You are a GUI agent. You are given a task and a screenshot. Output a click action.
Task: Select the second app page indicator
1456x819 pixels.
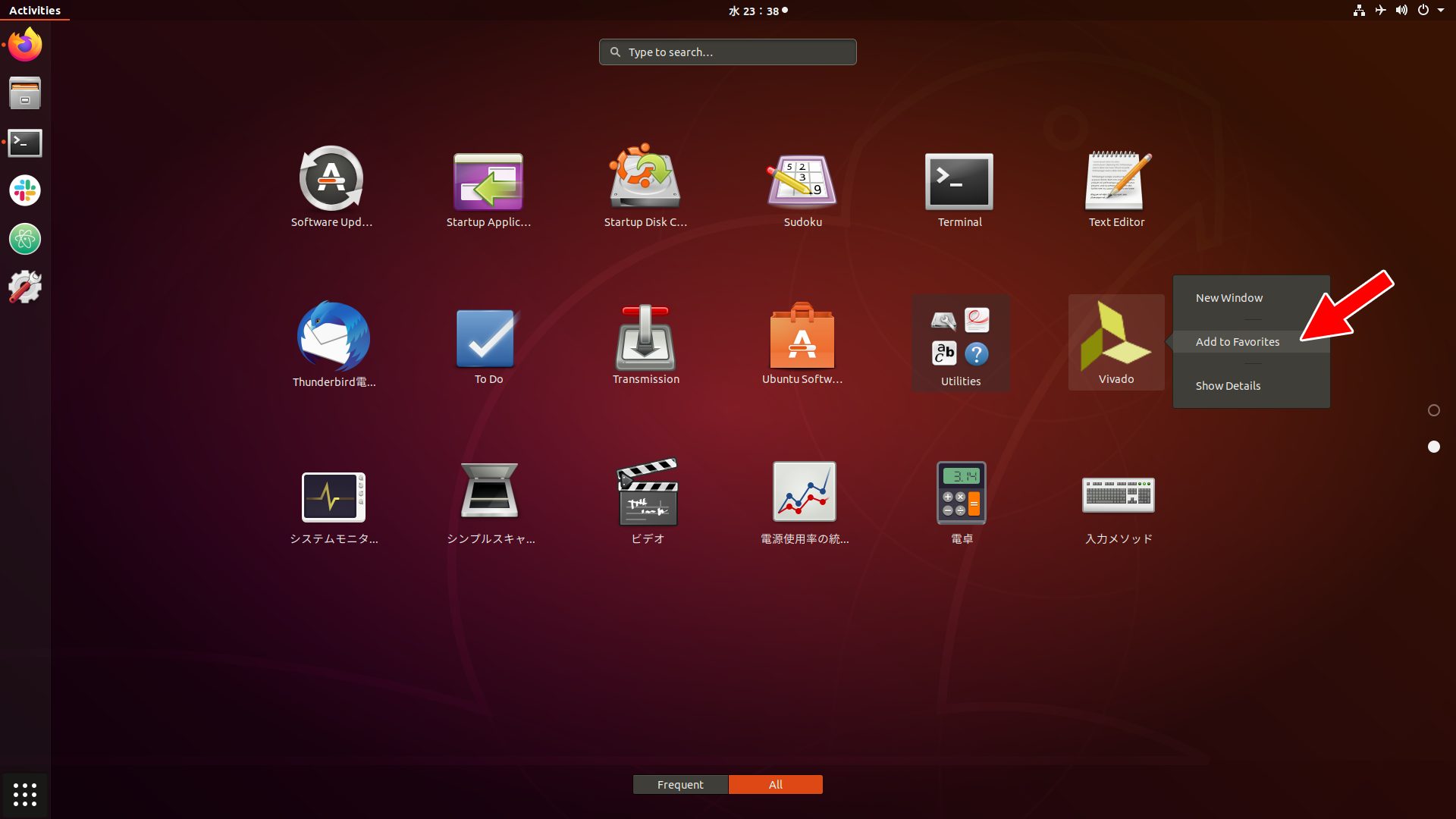(x=1433, y=447)
